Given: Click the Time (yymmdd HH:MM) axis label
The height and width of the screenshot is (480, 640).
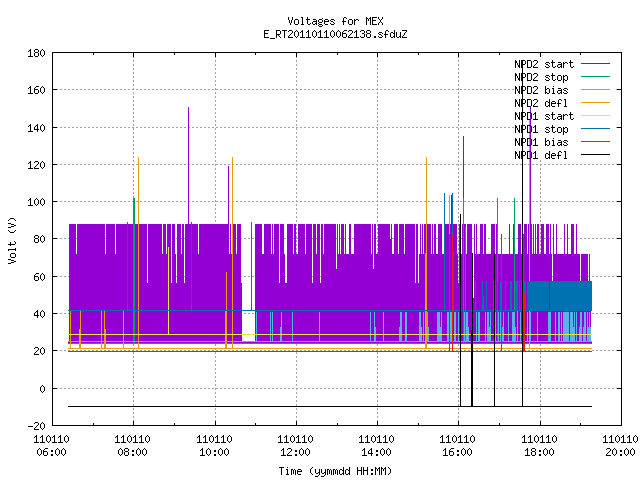Looking at the screenshot, I should point(335,471).
